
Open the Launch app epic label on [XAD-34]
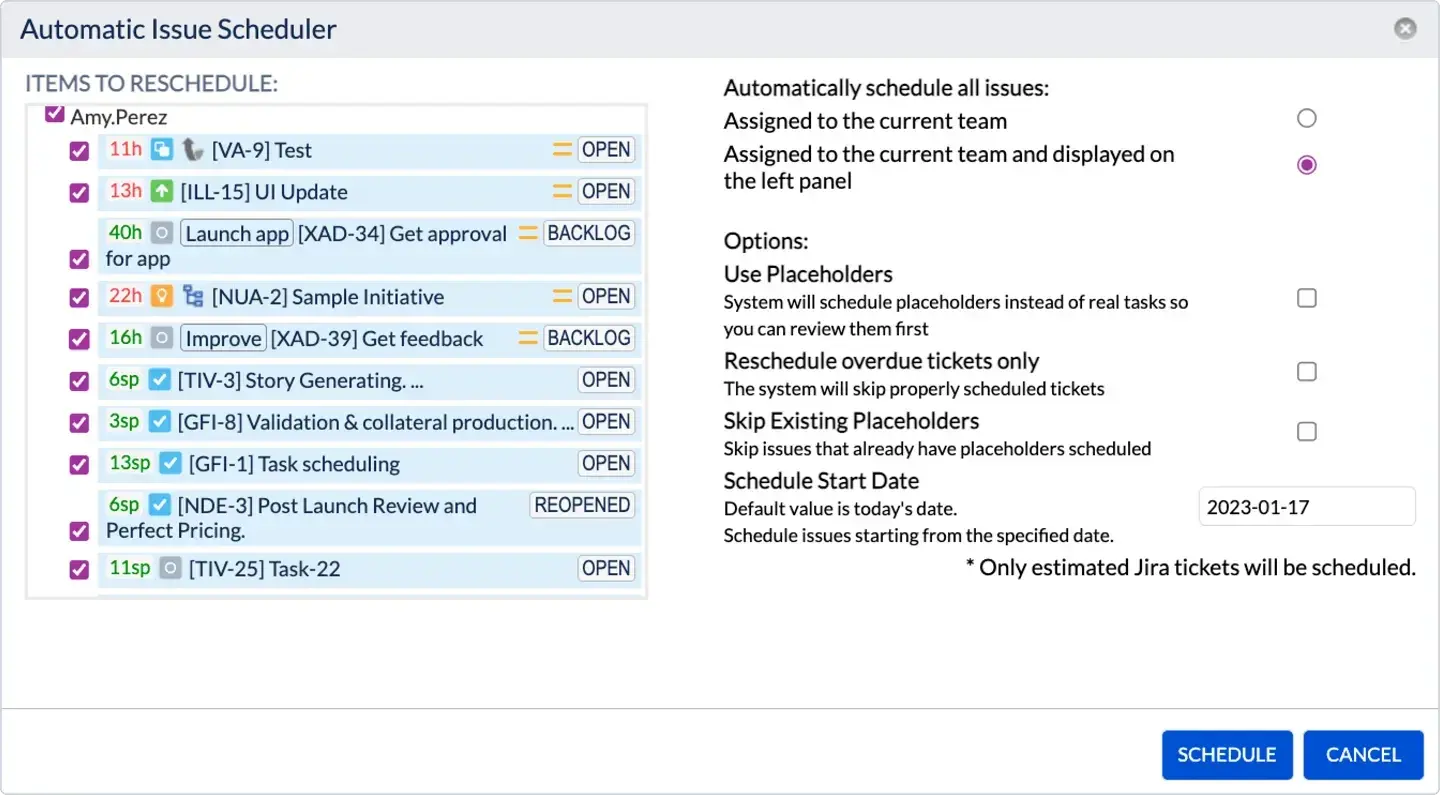tap(236, 233)
